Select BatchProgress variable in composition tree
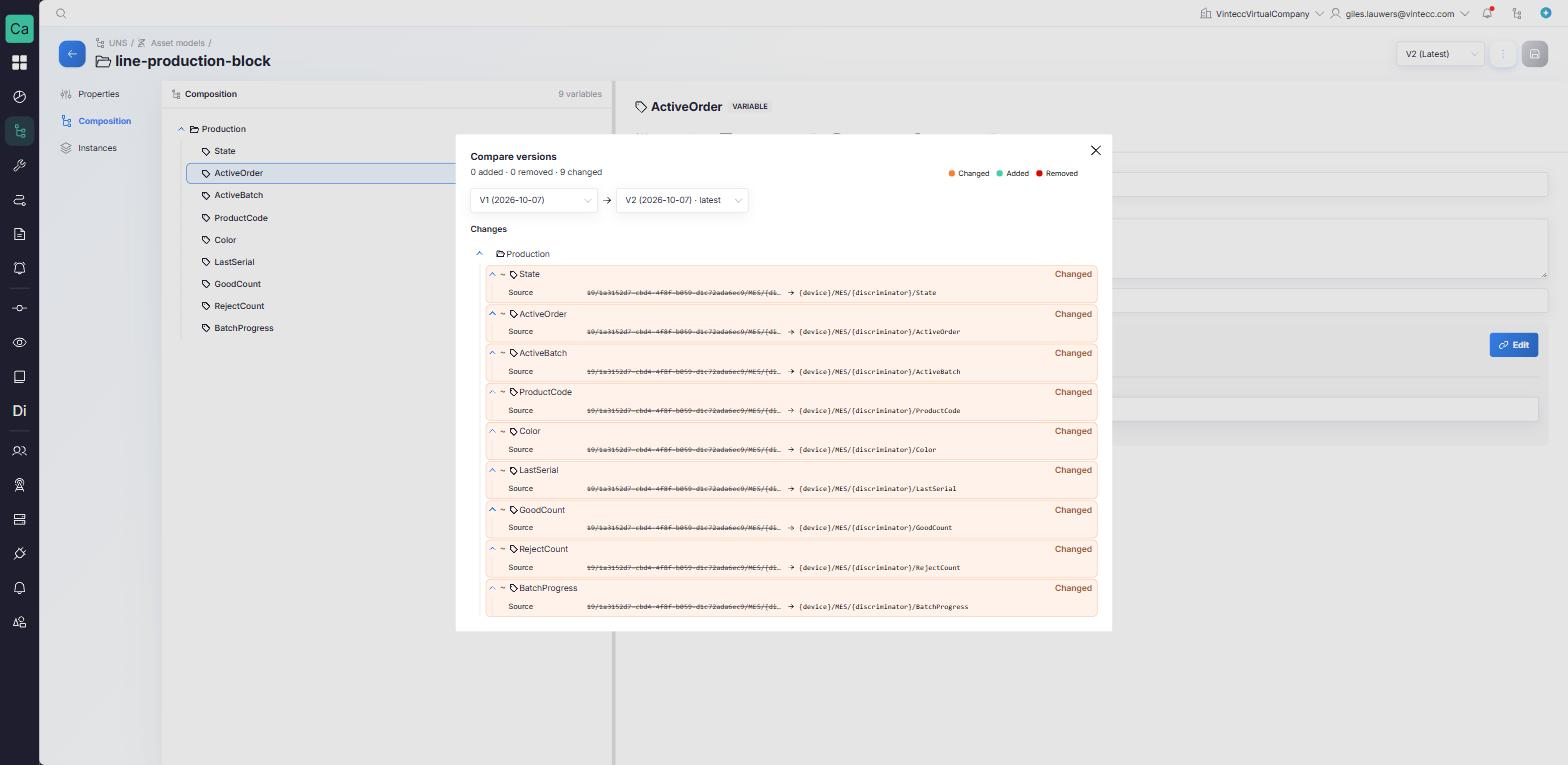 244,328
